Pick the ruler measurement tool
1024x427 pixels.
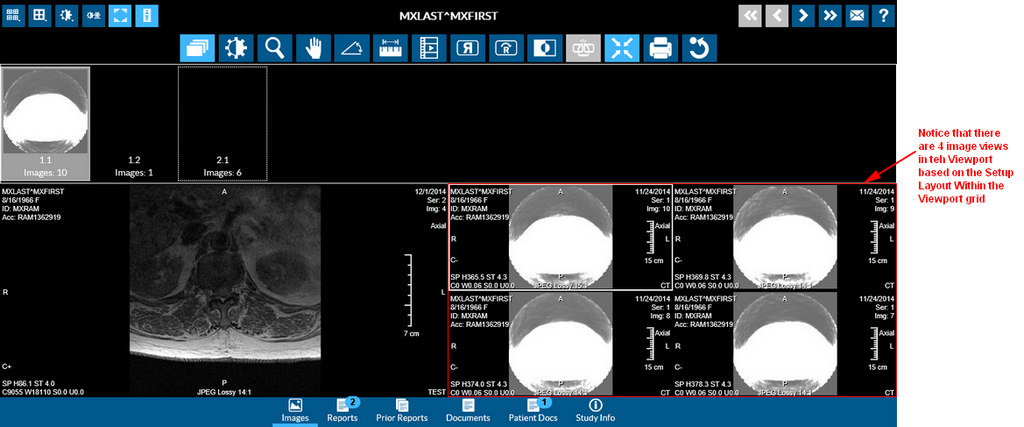click(x=388, y=48)
